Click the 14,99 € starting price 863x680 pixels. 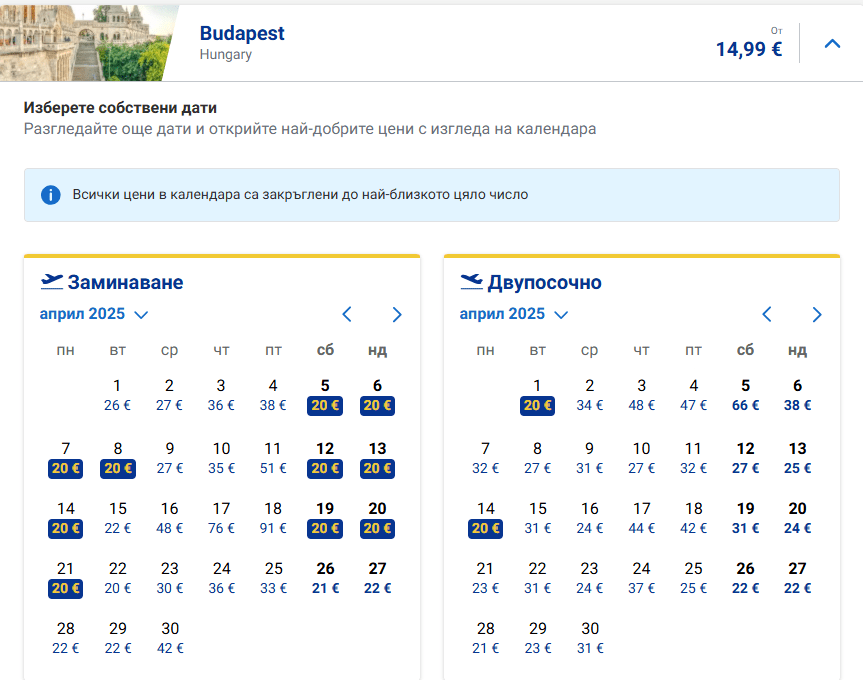click(x=749, y=49)
